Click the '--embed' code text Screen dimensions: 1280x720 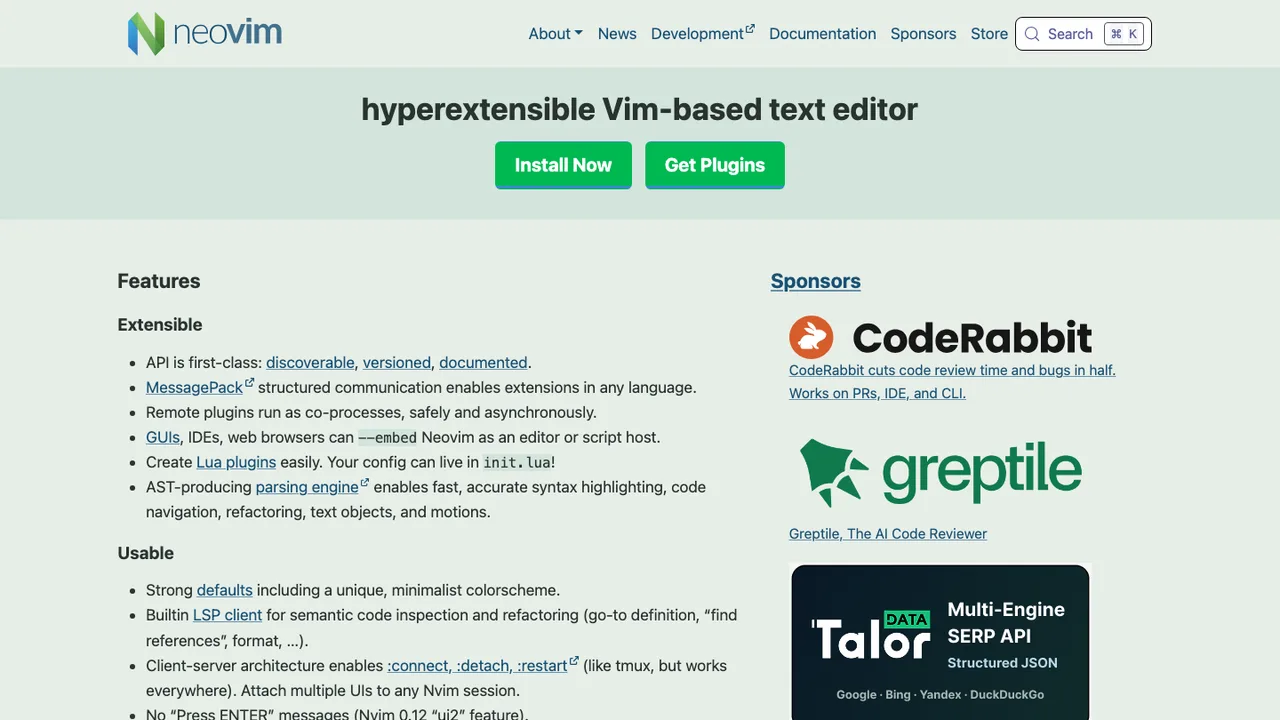(x=388, y=437)
